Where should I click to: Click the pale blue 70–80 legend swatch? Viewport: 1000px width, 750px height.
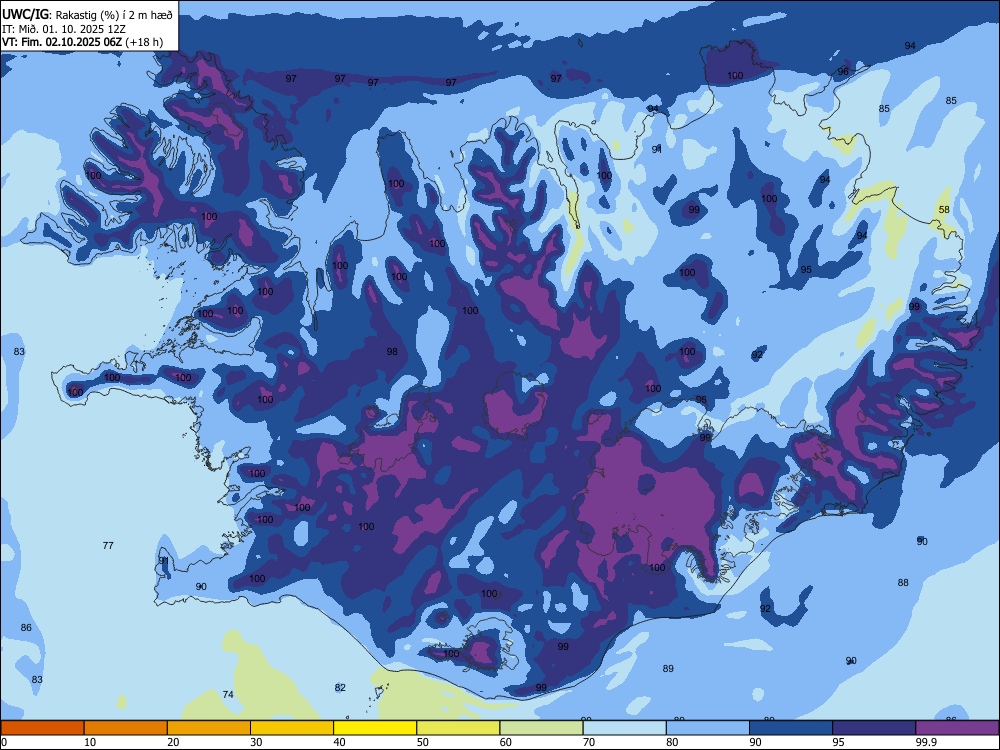[x=625, y=728]
